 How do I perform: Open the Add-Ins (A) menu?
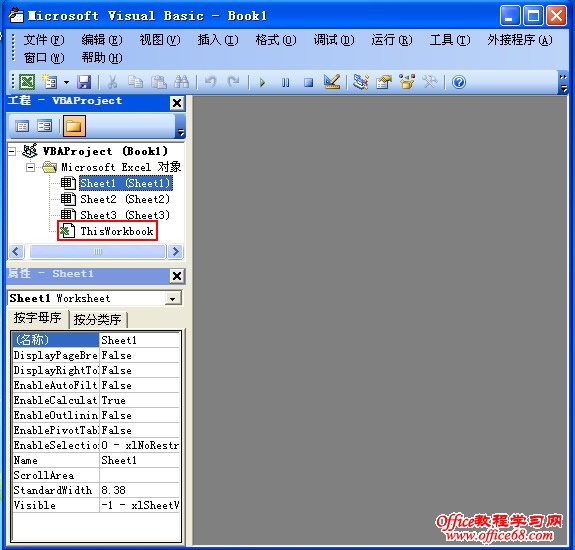click(x=520, y=40)
